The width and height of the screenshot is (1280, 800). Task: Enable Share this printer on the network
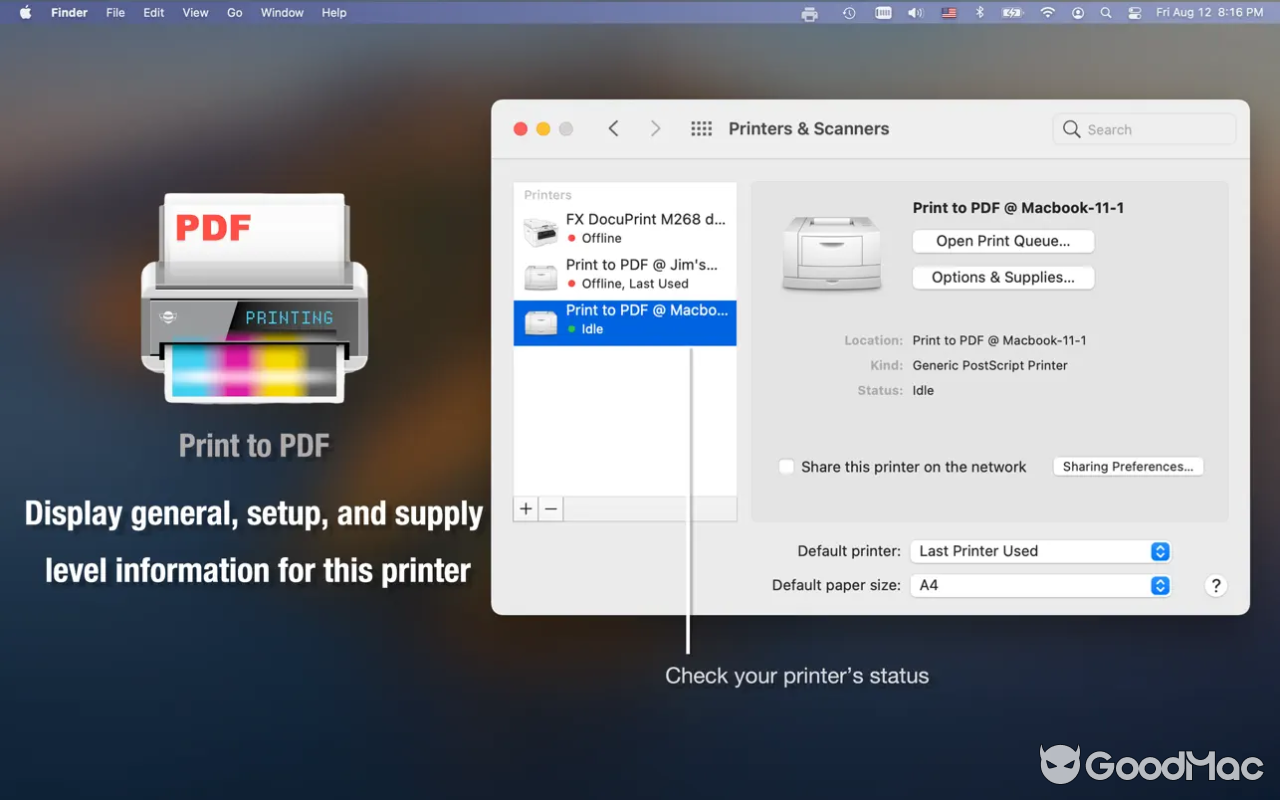786,466
